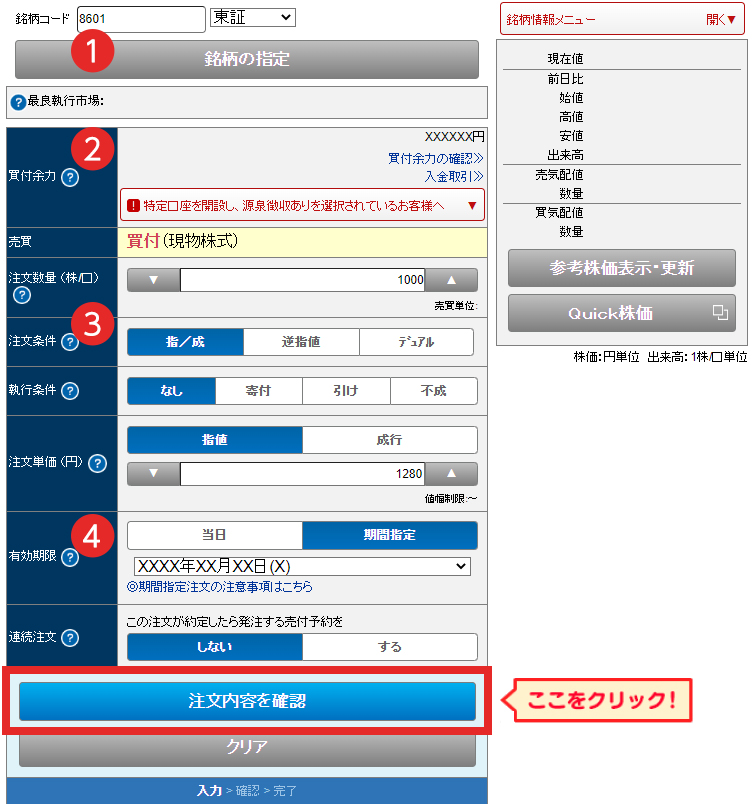Select 不成 execution condition

pos(434,391)
